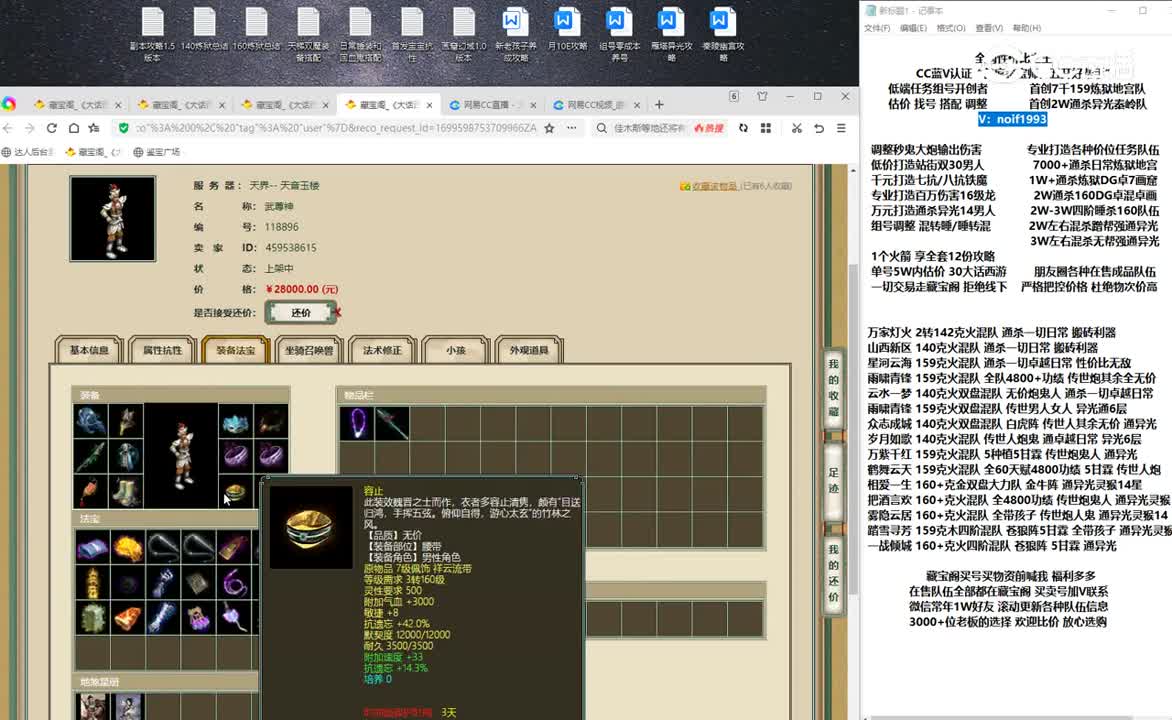Open the 外观道具 tab
Image resolution: width=1172 pixels, height=720 pixels.
click(528, 350)
